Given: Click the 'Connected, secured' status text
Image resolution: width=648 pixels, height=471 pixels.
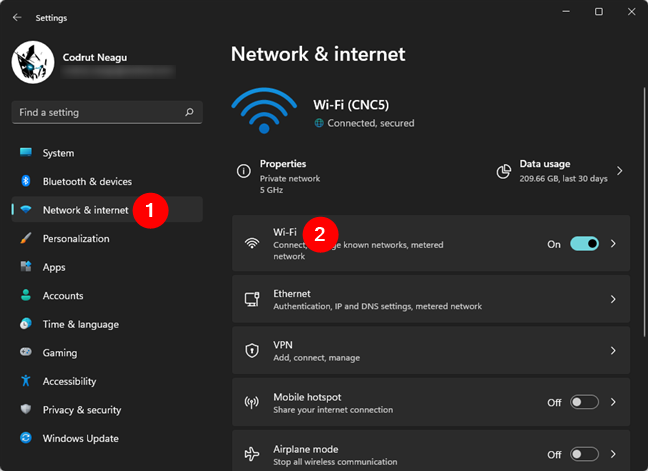Looking at the screenshot, I should 371,123.
